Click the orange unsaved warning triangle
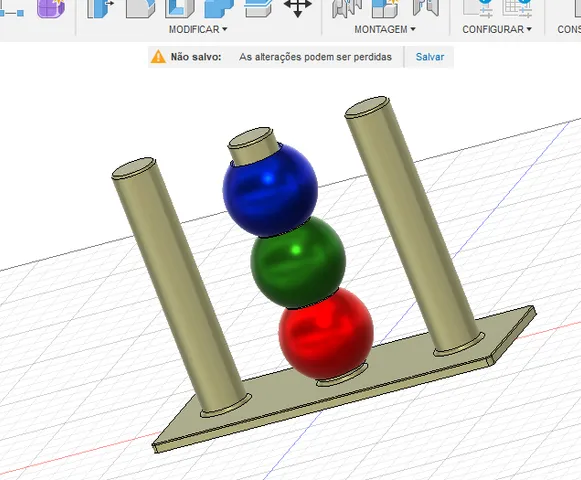 158,57
